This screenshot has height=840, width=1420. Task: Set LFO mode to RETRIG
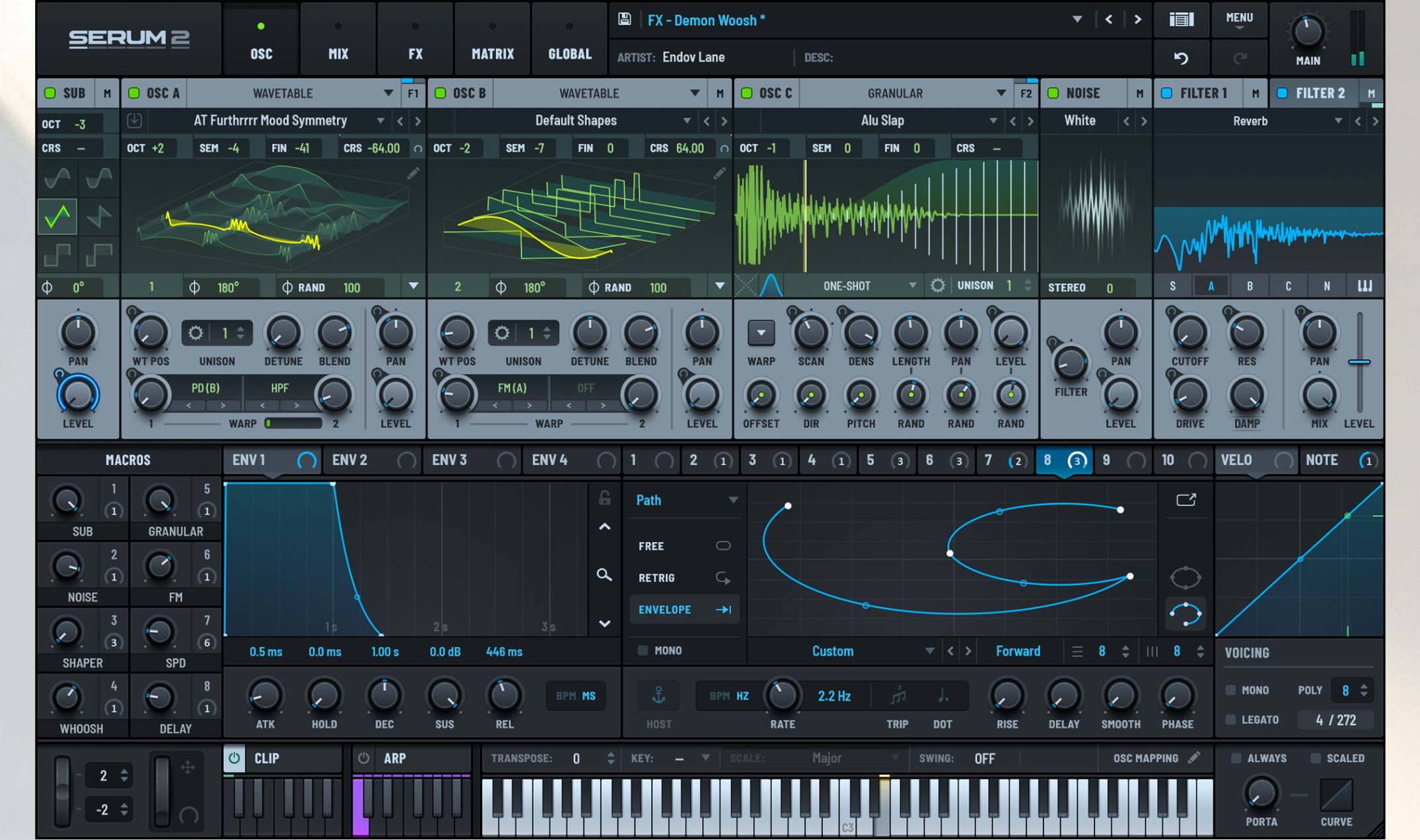(684, 578)
